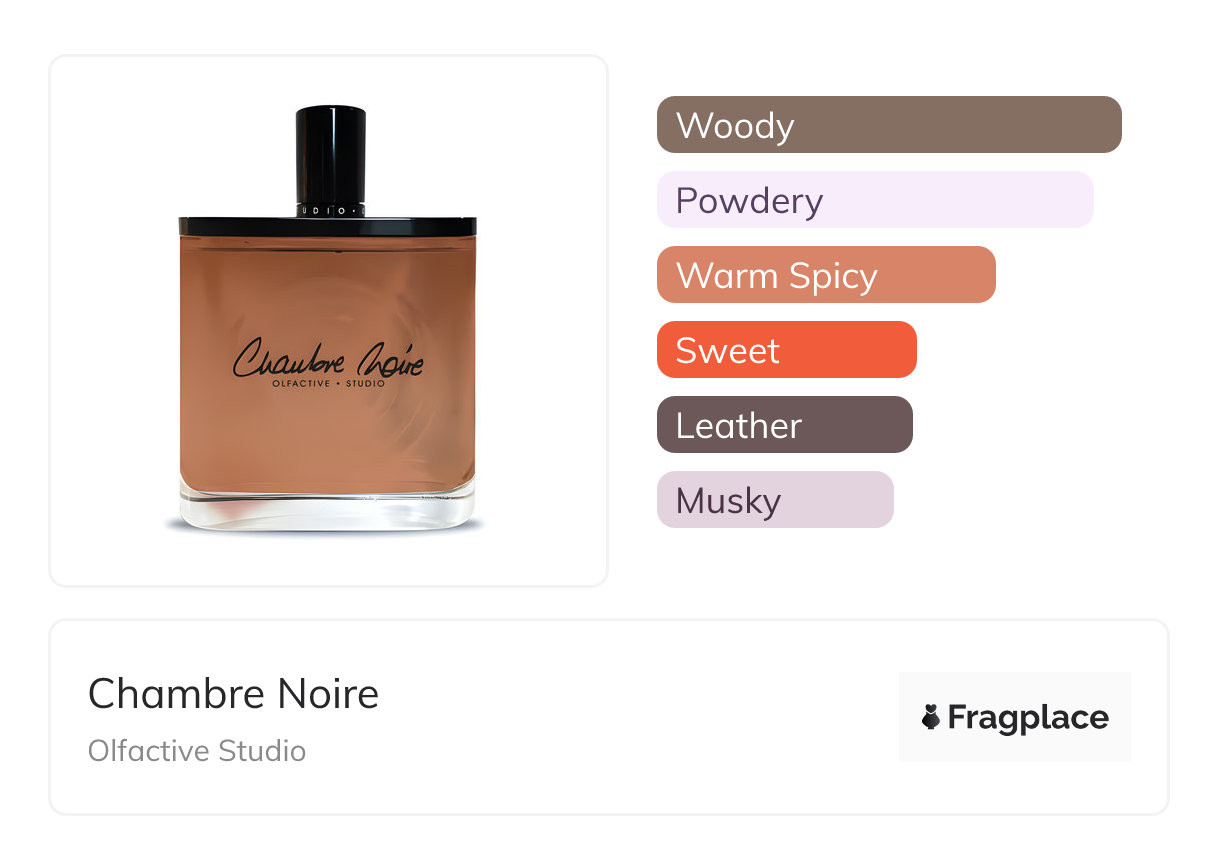Screen dimensions: 1218x864
Task: Select the Musky accord bar
Action: 775,500
